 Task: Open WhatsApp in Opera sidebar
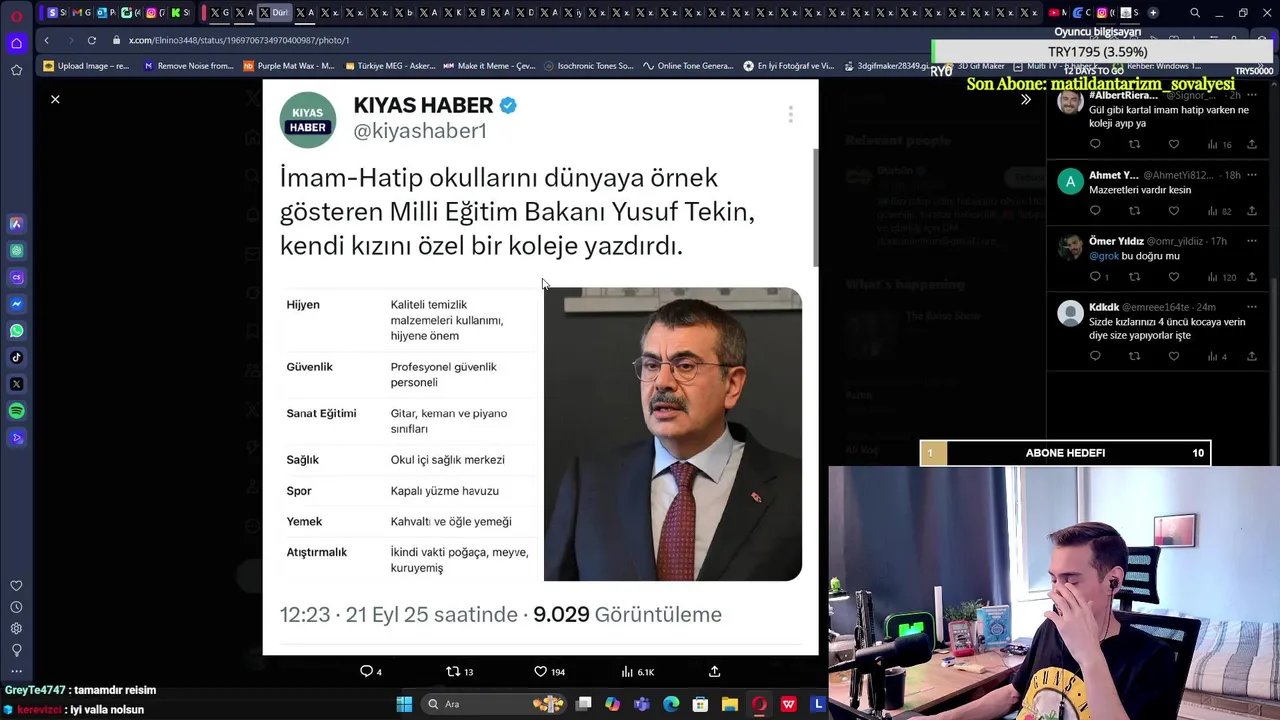click(16, 331)
